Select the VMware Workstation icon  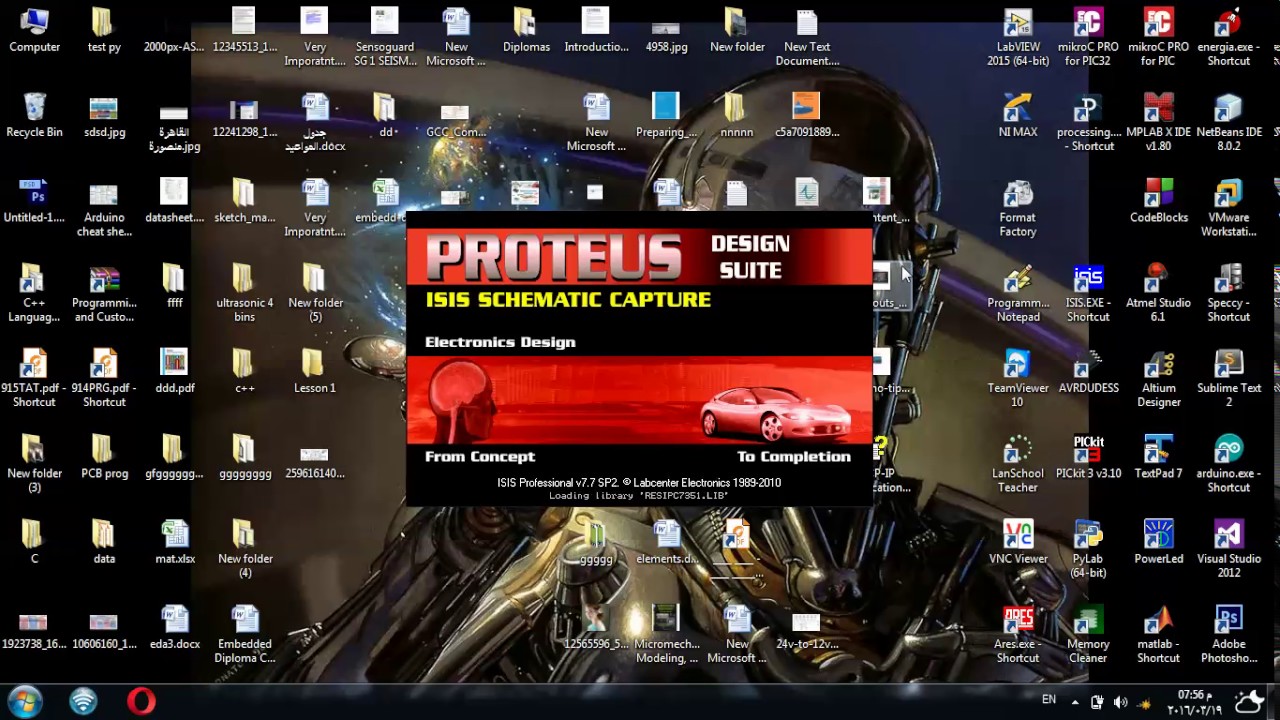1229,208
